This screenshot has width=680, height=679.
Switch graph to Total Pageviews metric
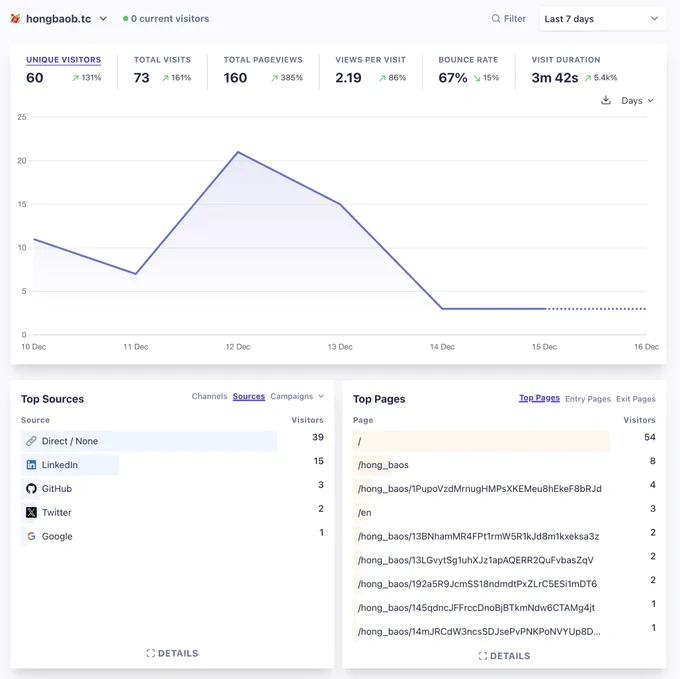[263, 60]
